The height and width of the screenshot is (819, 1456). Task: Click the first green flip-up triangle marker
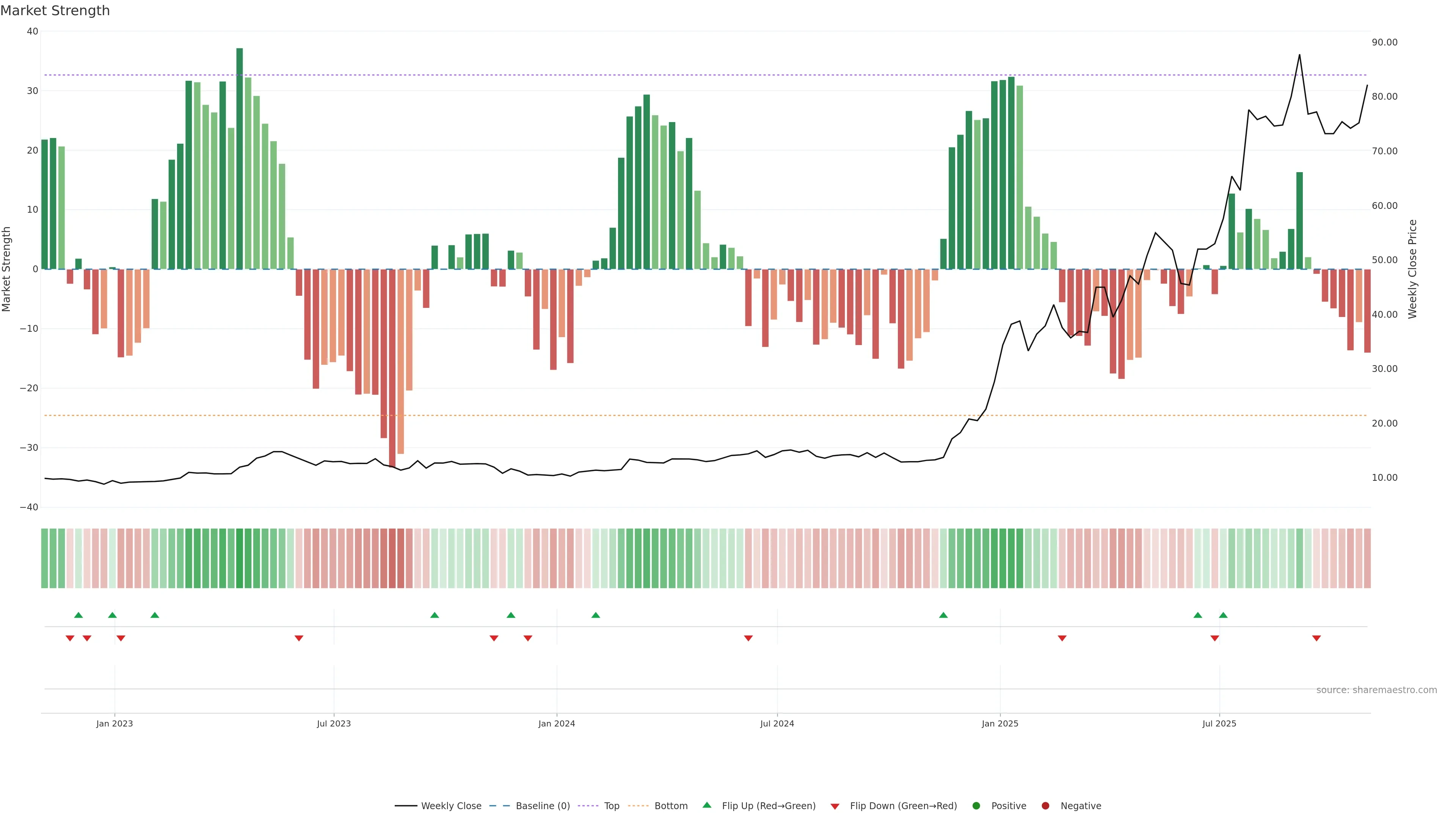[78, 615]
